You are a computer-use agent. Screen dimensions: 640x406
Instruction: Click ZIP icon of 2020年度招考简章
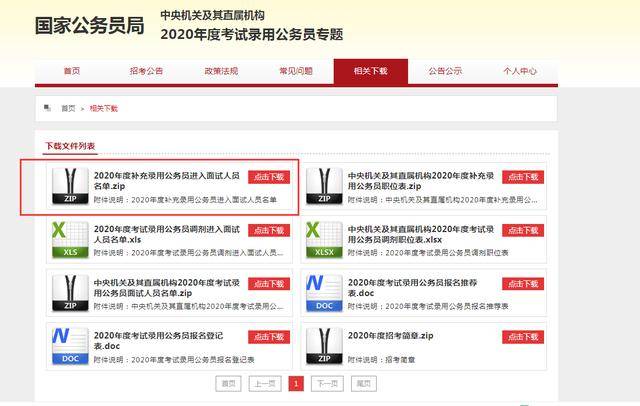tap(324, 346)
